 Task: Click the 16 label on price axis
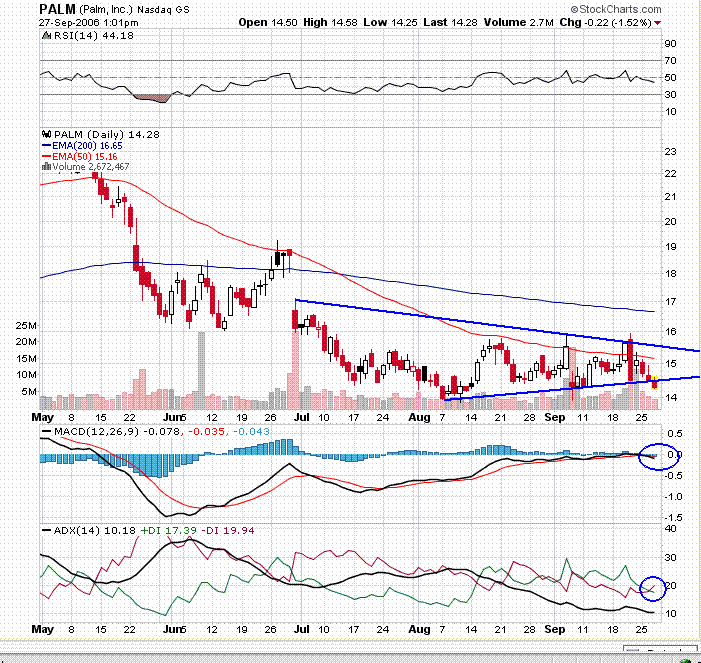[670, 331]
